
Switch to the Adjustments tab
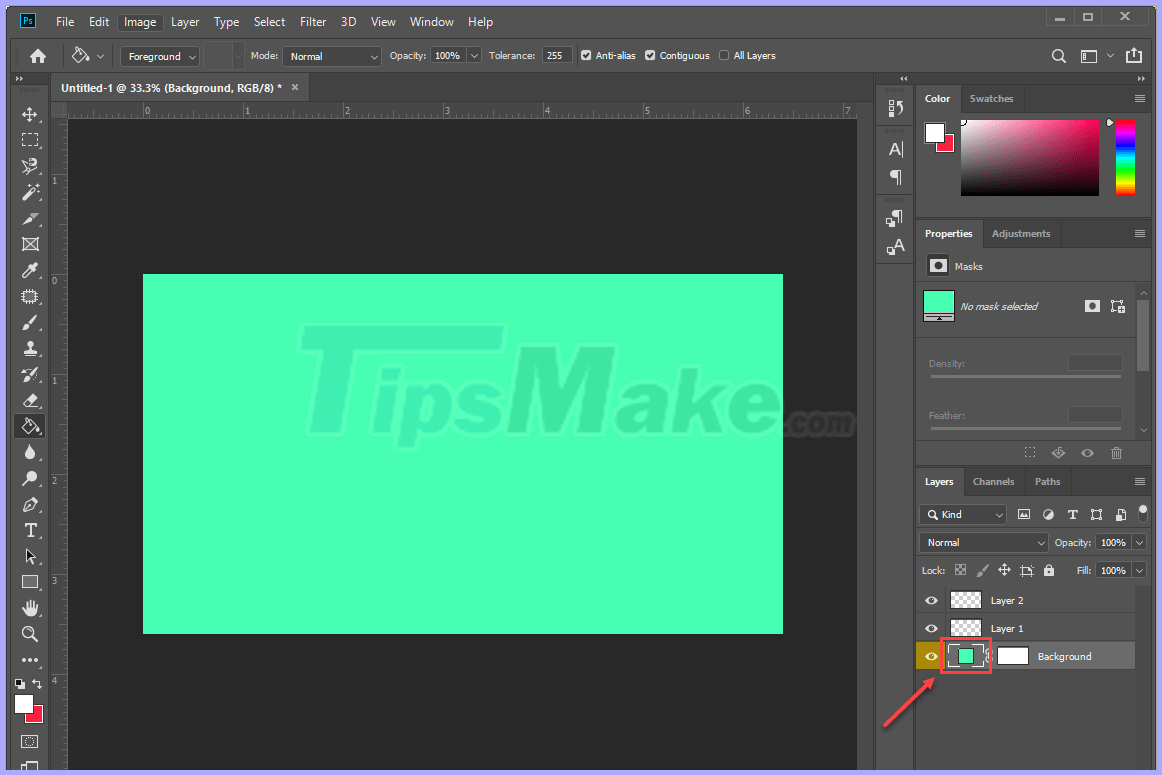pyautogui.click(x=1020, y=233)
